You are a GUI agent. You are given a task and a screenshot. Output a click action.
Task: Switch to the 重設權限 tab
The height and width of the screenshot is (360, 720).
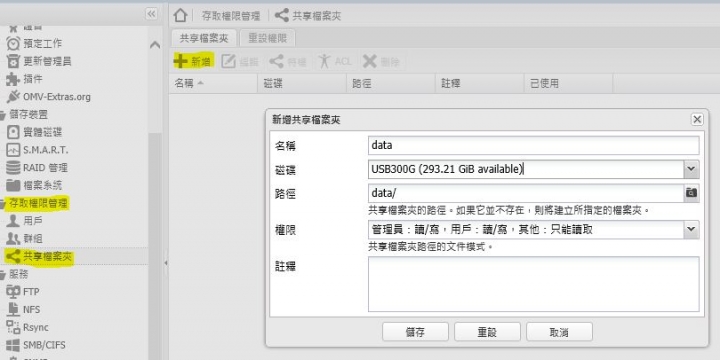268,38
